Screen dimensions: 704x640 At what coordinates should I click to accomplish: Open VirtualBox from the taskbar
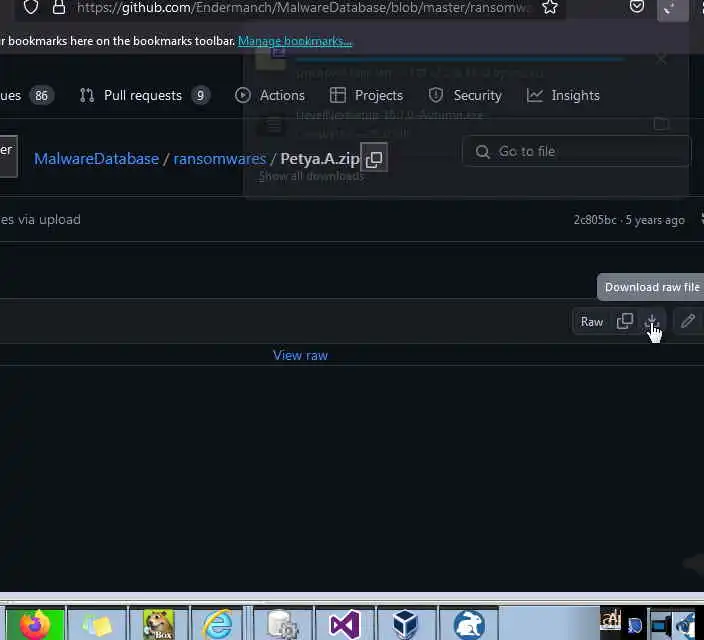pos(406,625)
